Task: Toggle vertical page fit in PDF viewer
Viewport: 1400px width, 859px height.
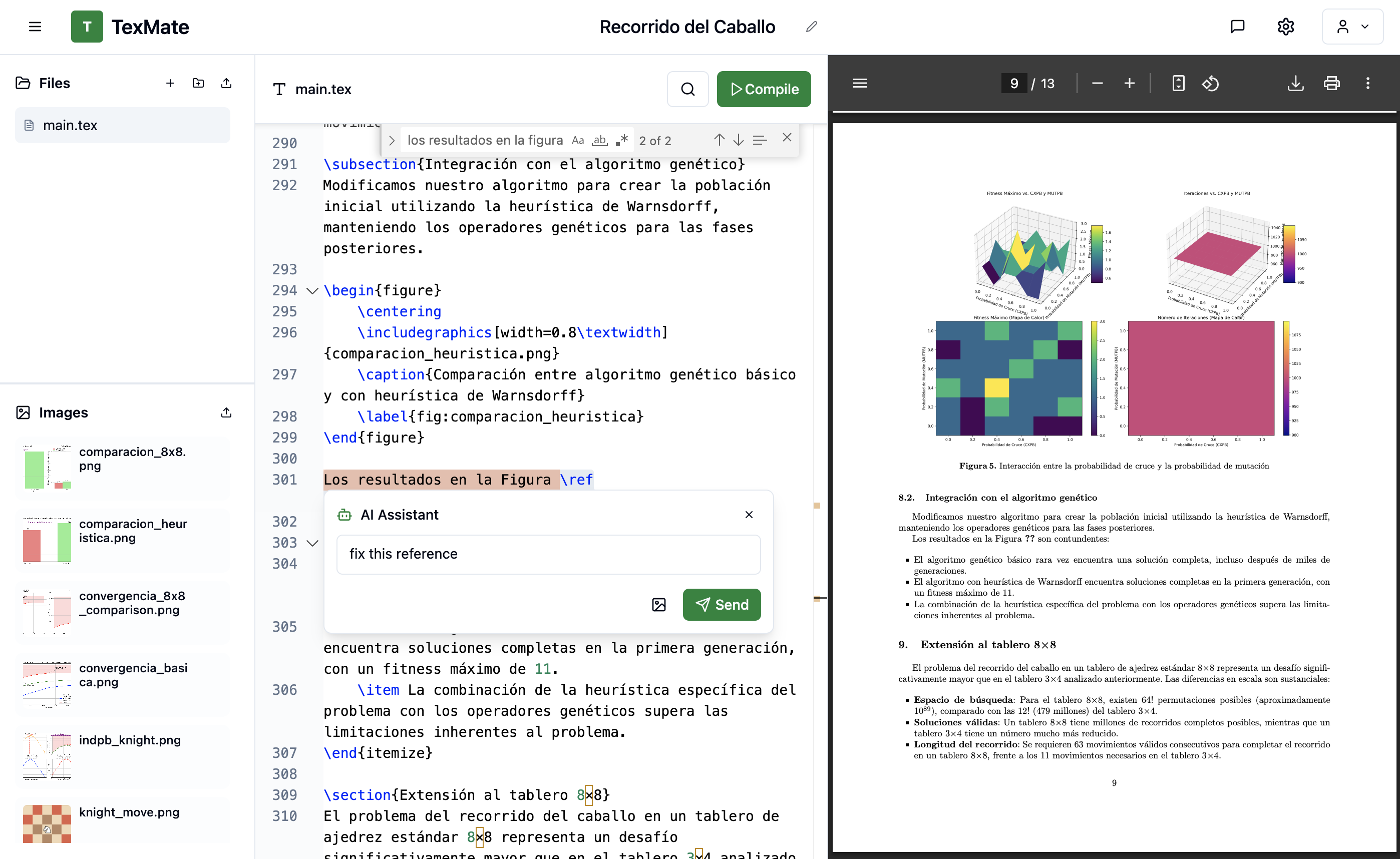Action: [x=1178, y=83]
